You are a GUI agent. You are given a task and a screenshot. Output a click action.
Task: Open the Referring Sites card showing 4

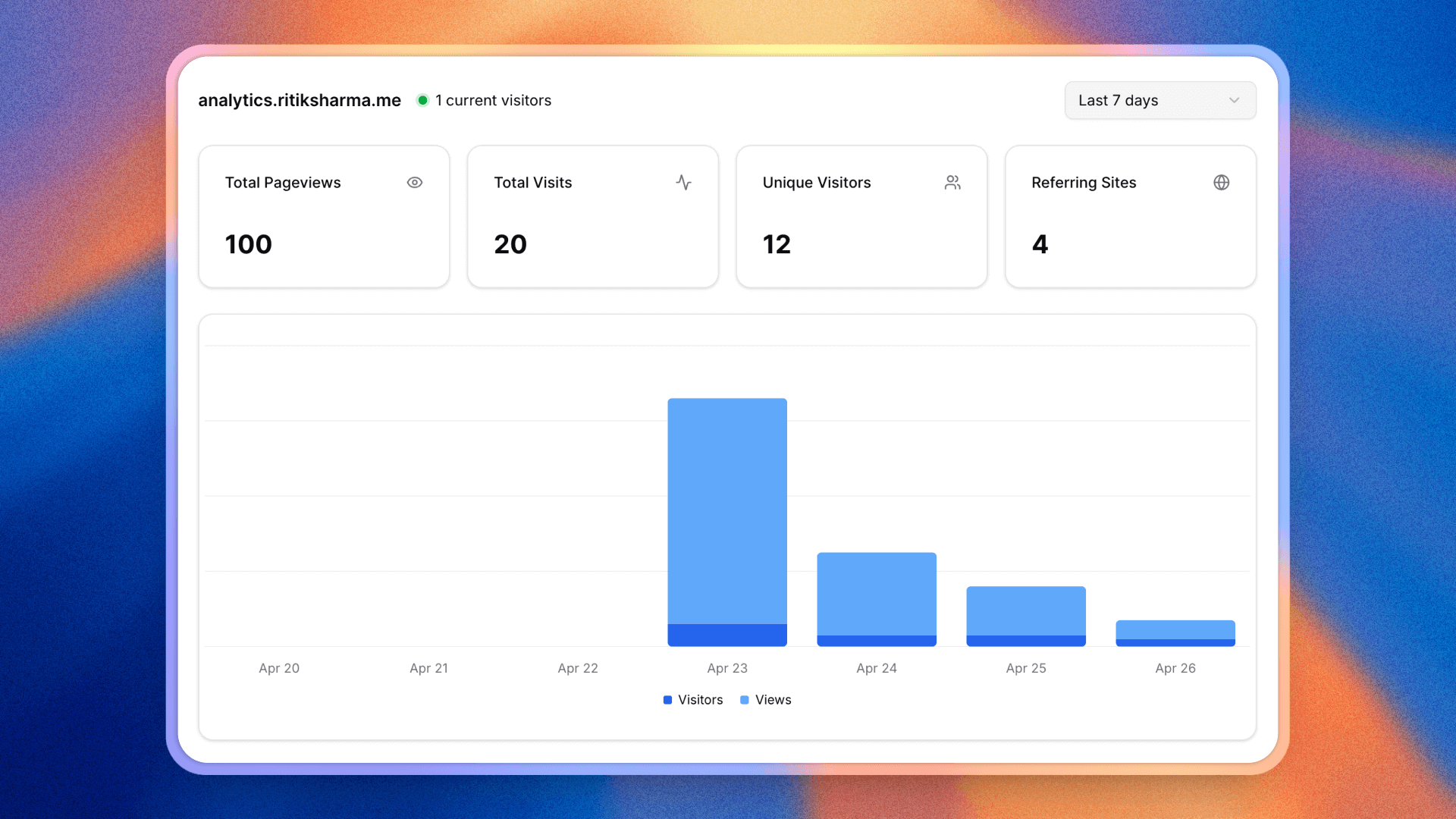pos(1130,217)
